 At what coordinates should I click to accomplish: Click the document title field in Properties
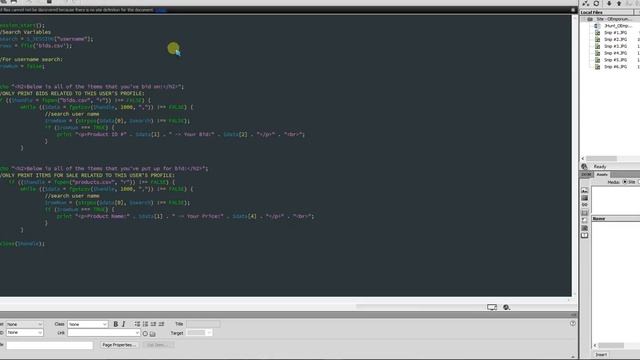[x=49, y=345]
